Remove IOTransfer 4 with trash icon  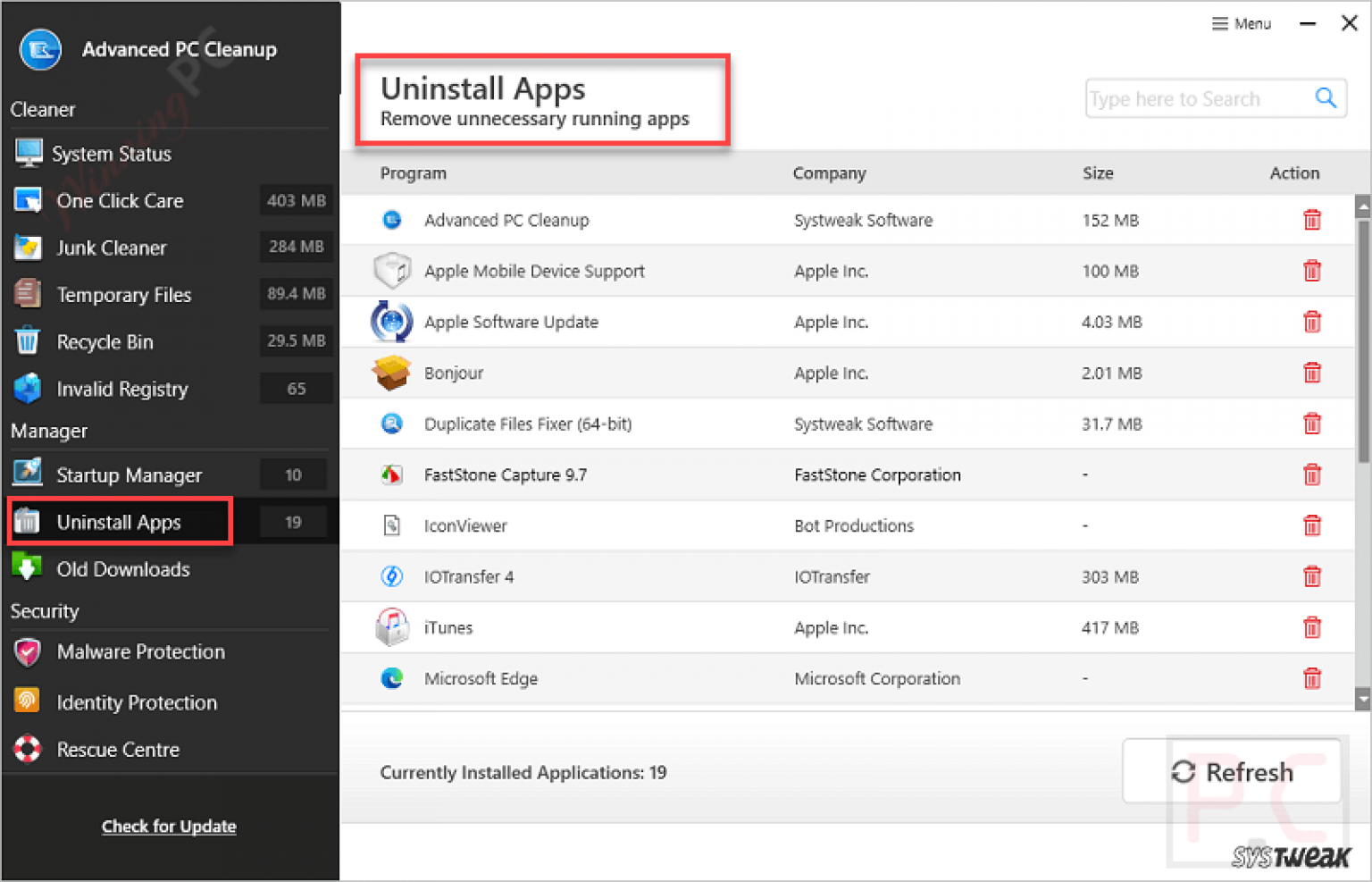point(1311,576)
